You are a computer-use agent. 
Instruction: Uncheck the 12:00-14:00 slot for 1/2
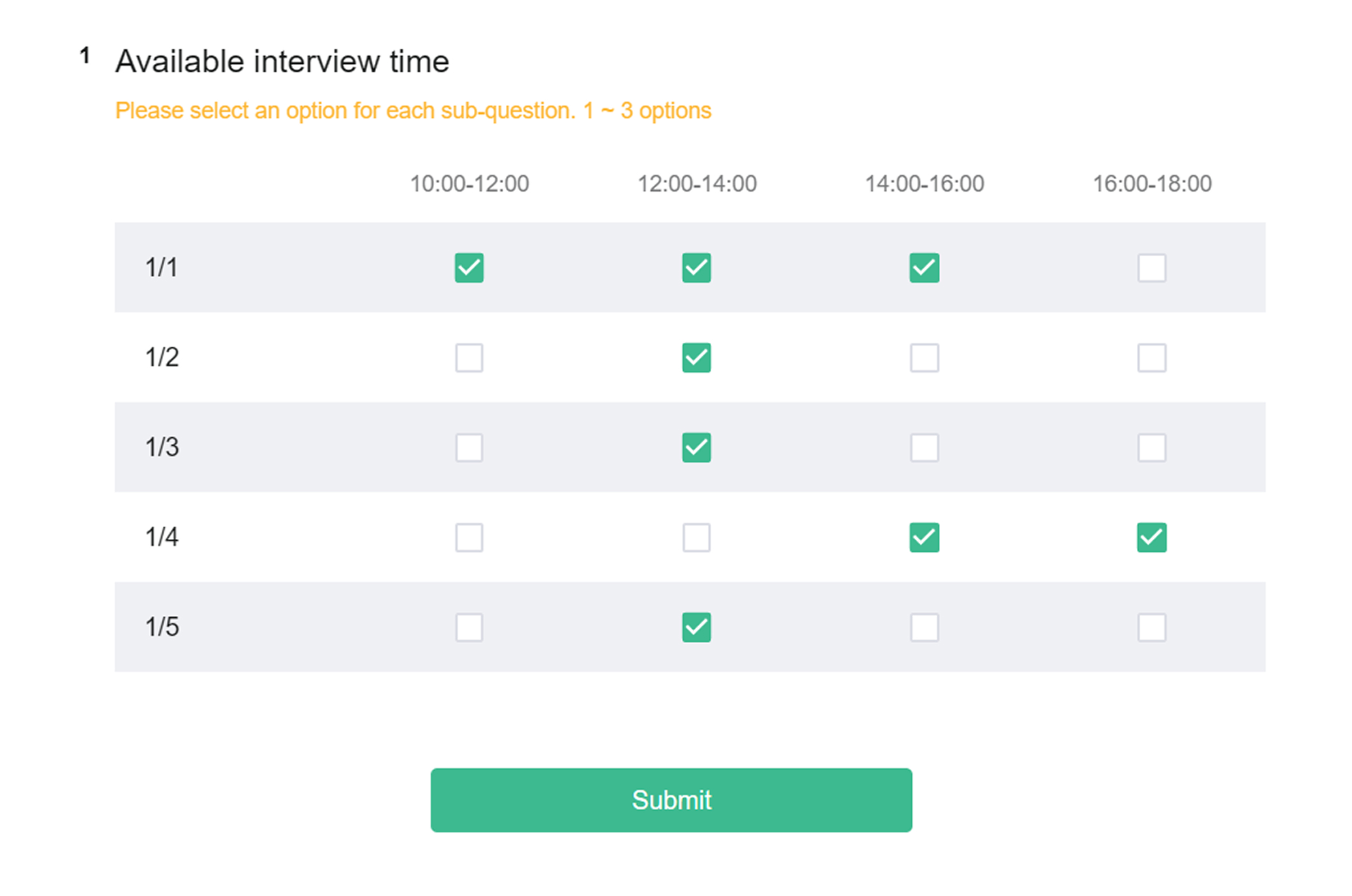pyautogui.click(x=696, y=357)
